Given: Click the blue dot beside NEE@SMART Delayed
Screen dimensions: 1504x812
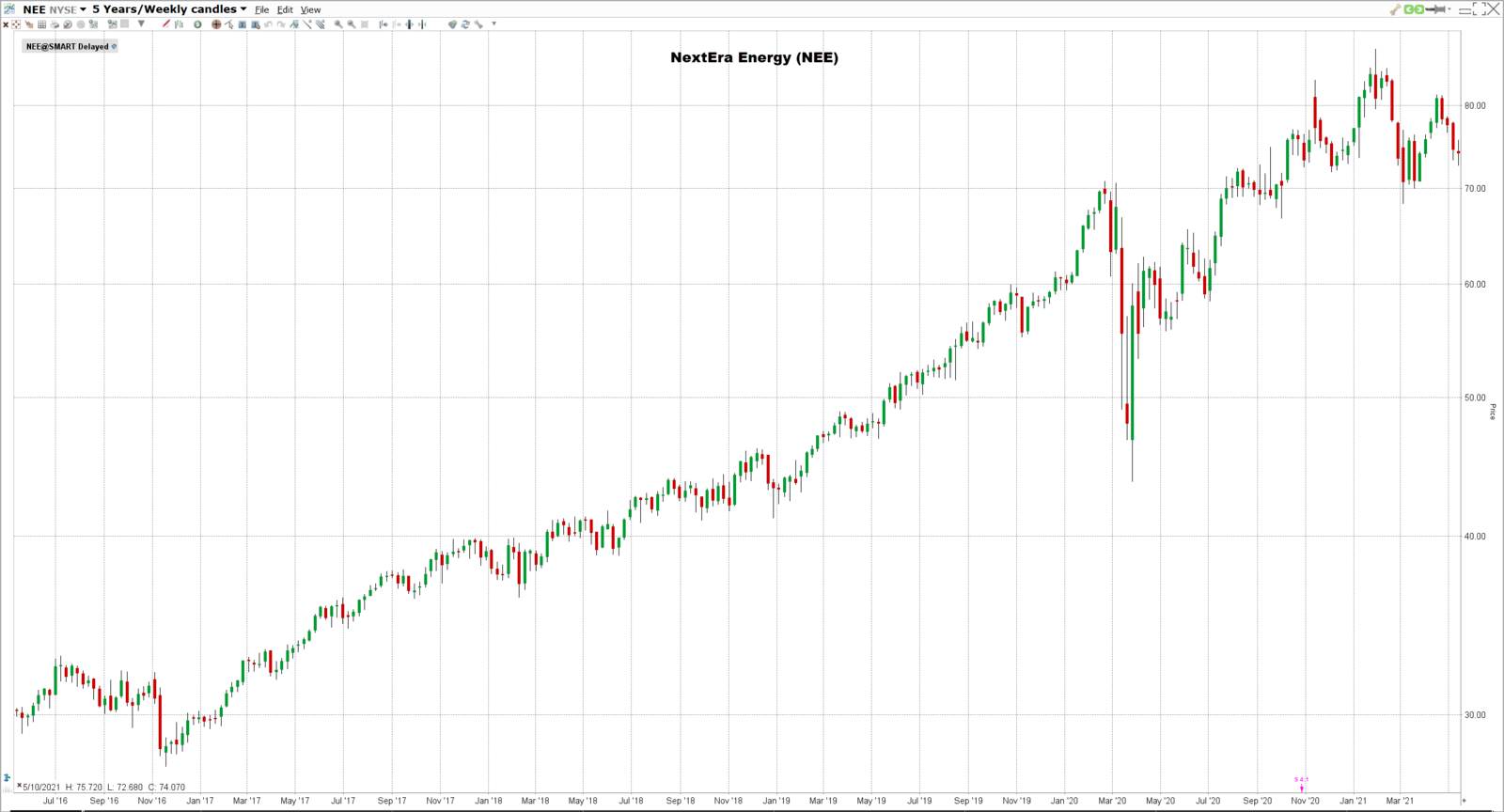Looking at the screenshot, I should point(115,46).
